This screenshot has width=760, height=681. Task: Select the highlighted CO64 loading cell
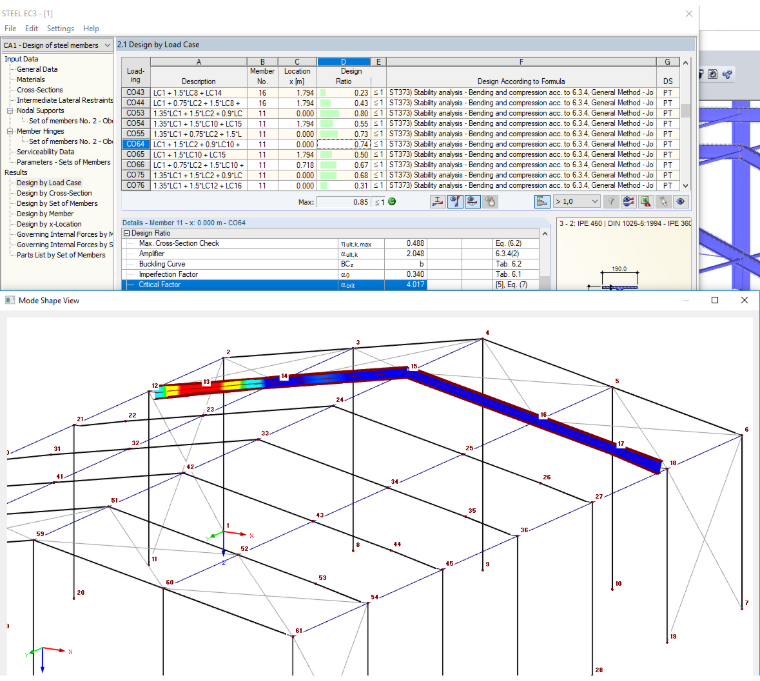[136, 144]
